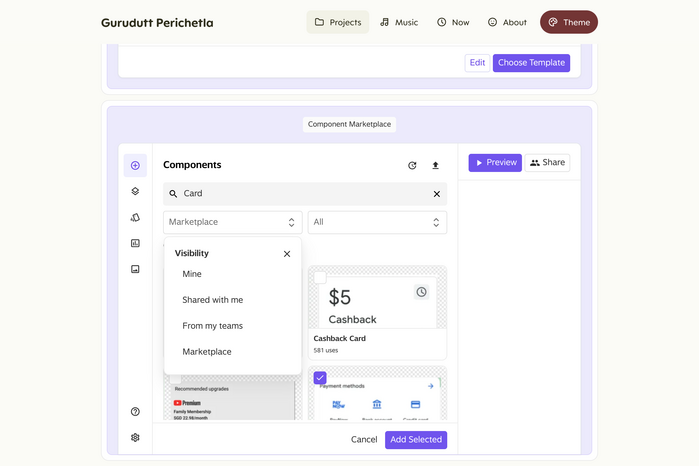
Task: Uncheck the Payment methods card checkbox
Action: 320,378
